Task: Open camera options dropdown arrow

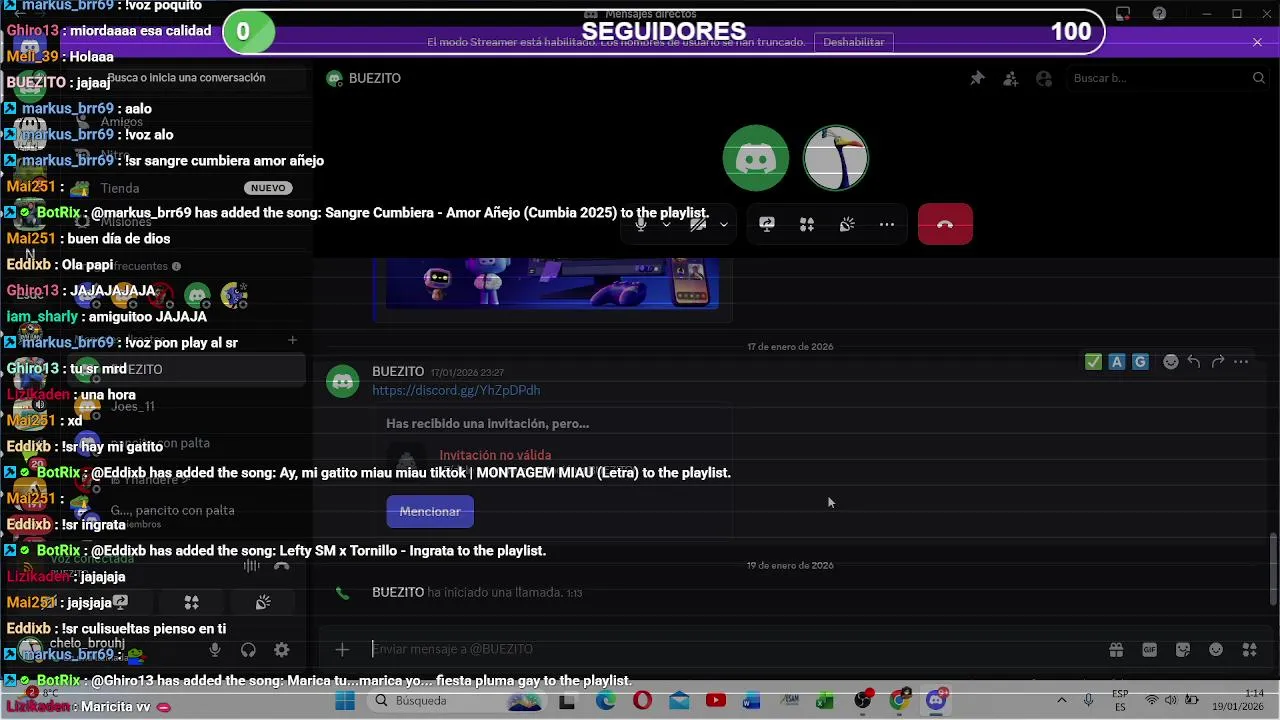Action: [723, 224]
